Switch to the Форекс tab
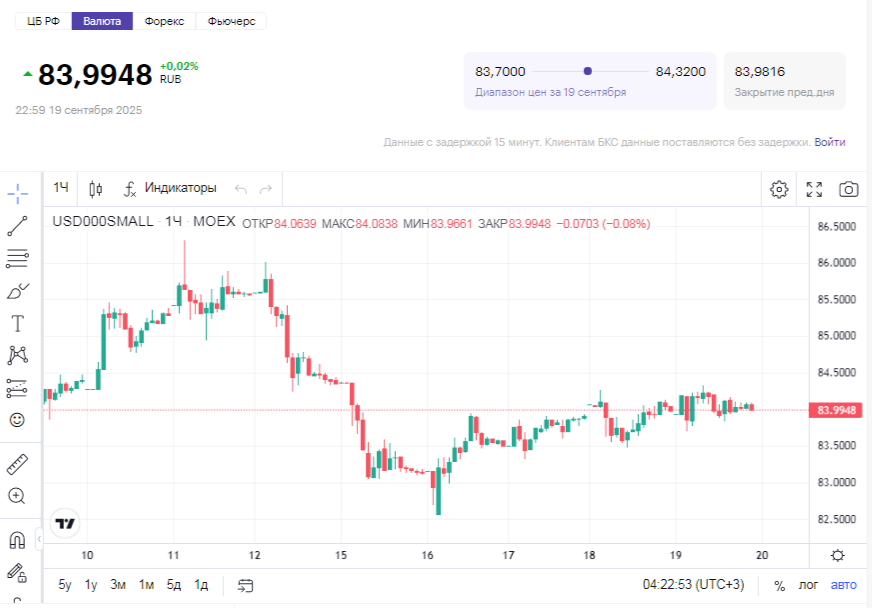The height and width of the screenshot is (608, 872). (164, 21)
